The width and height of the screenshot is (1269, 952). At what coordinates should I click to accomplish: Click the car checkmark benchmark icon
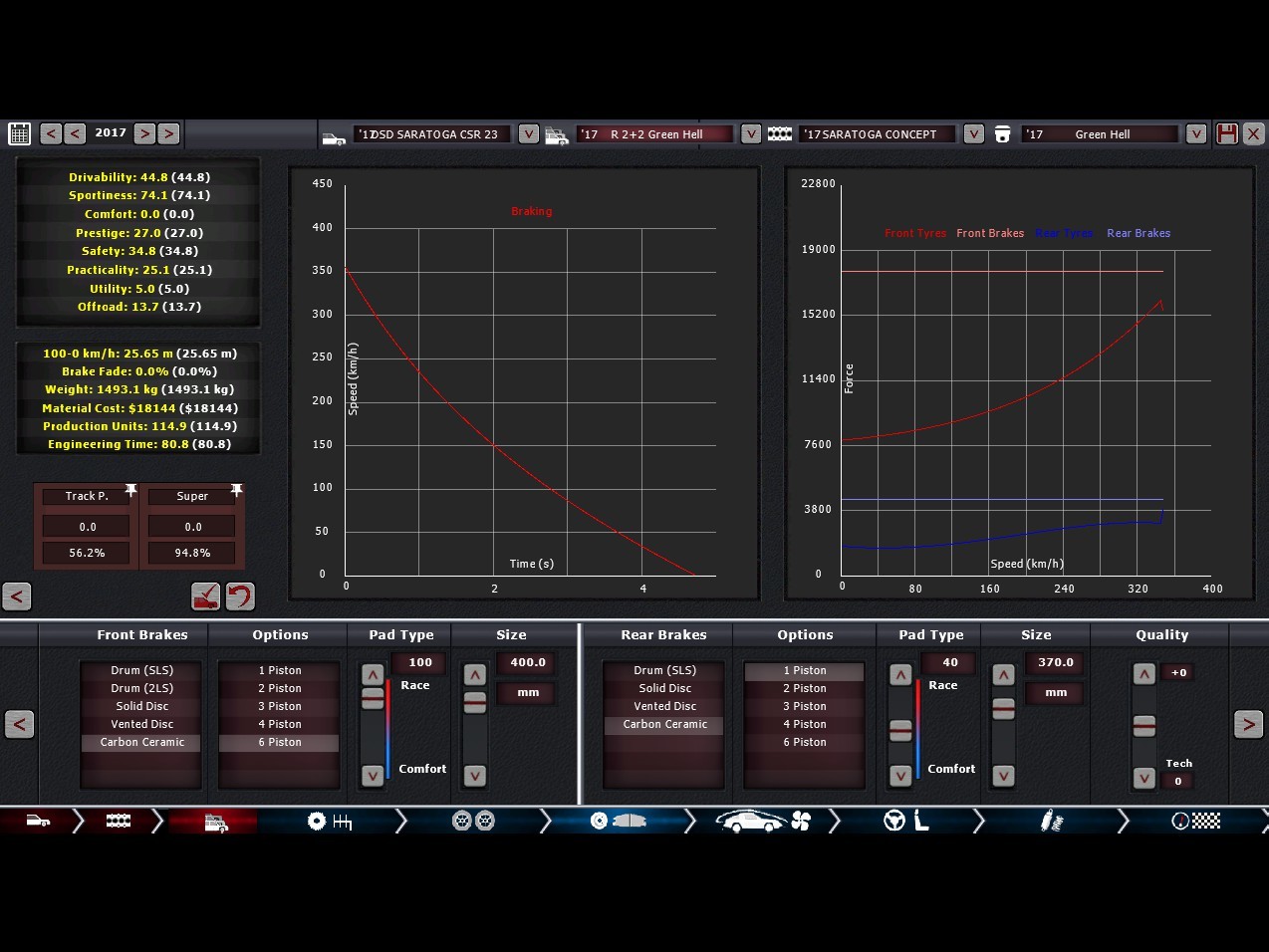click(x=205, y=596)
